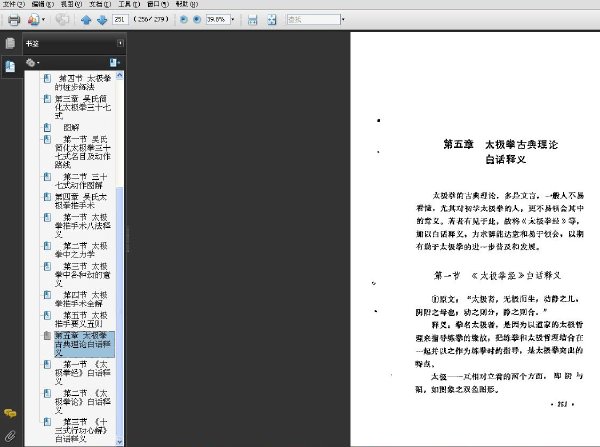600x447 pixels.
Task: Select bookmark 第二节 太极拳中之力学
Action: click(x=81, y=250)
